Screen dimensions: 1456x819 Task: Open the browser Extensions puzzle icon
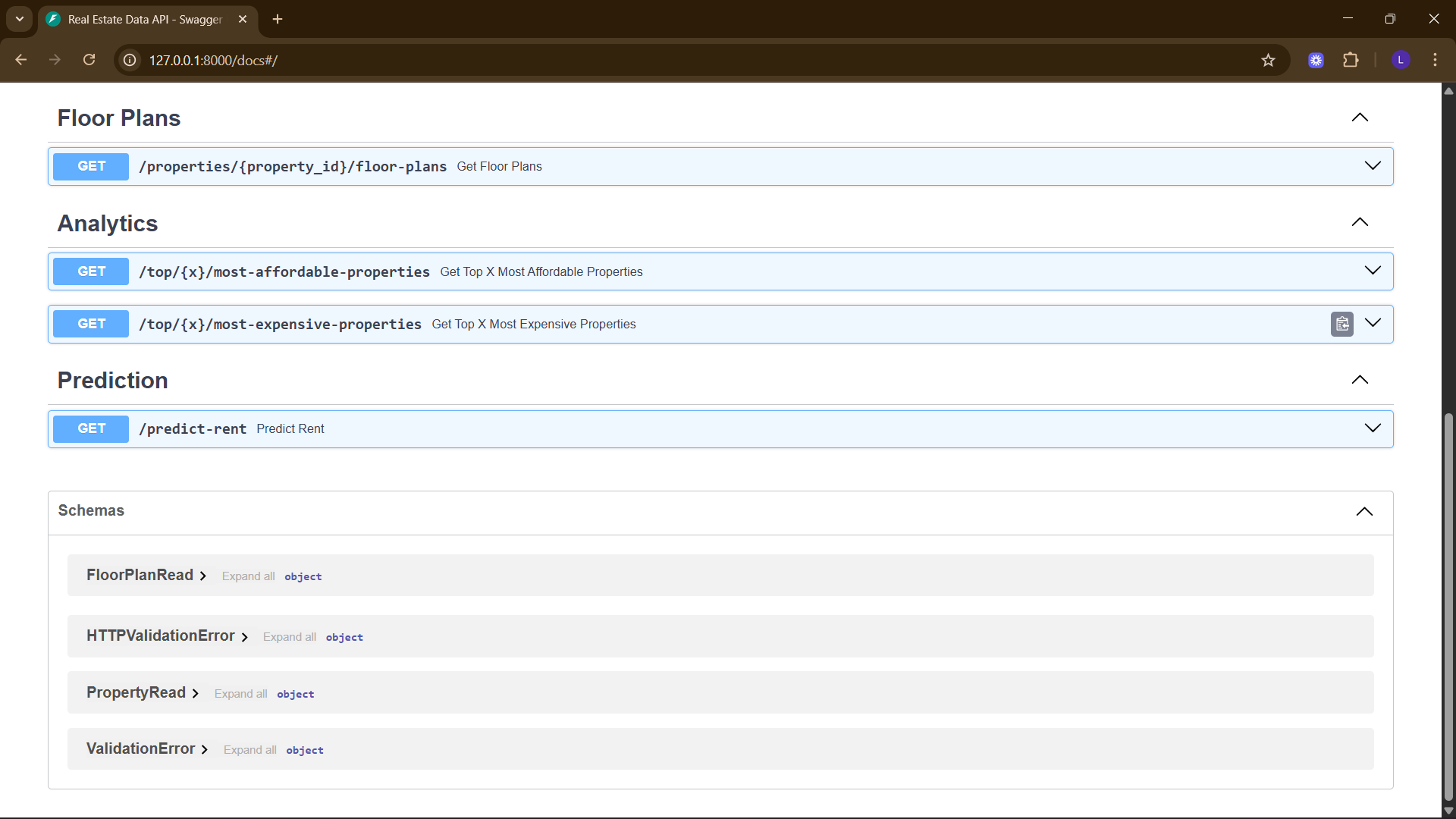[x=1351, y=60]
